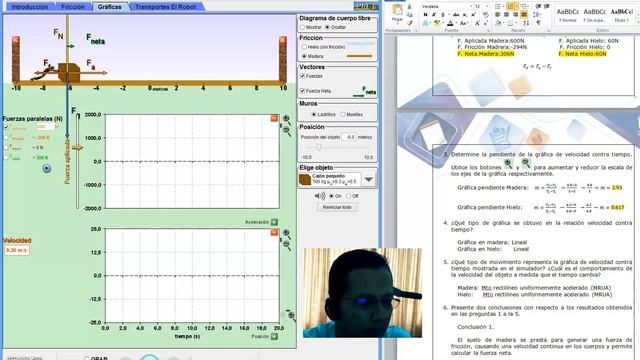Toggle the applied force graph checkbox

pyautogui.click(x=6, y=127)
